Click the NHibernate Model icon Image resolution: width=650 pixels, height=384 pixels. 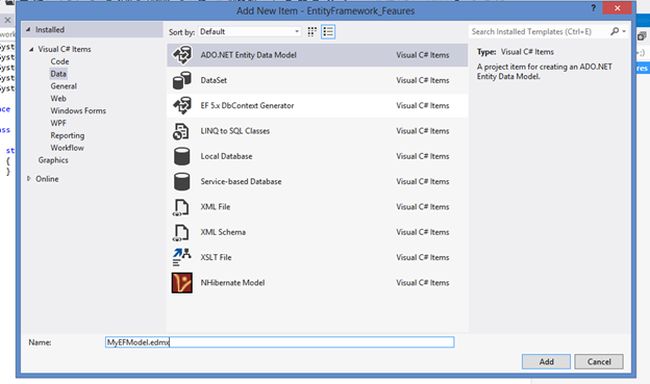pos(182,283)
